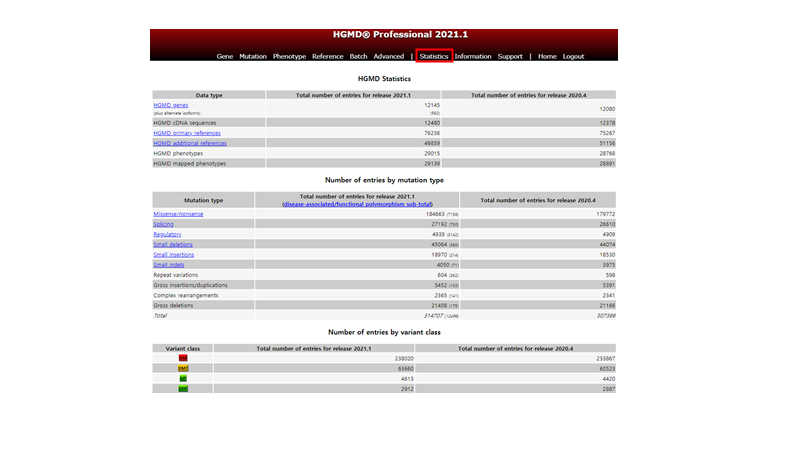The height and width of the screenshot is (450, 800).
Task: Click the total value 314707
Action: point(434,316)
